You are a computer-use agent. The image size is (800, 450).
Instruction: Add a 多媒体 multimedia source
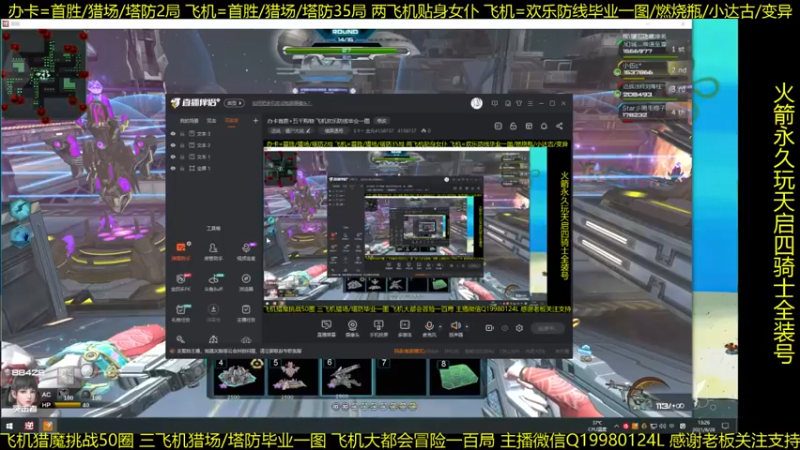[x=405, y=328]
